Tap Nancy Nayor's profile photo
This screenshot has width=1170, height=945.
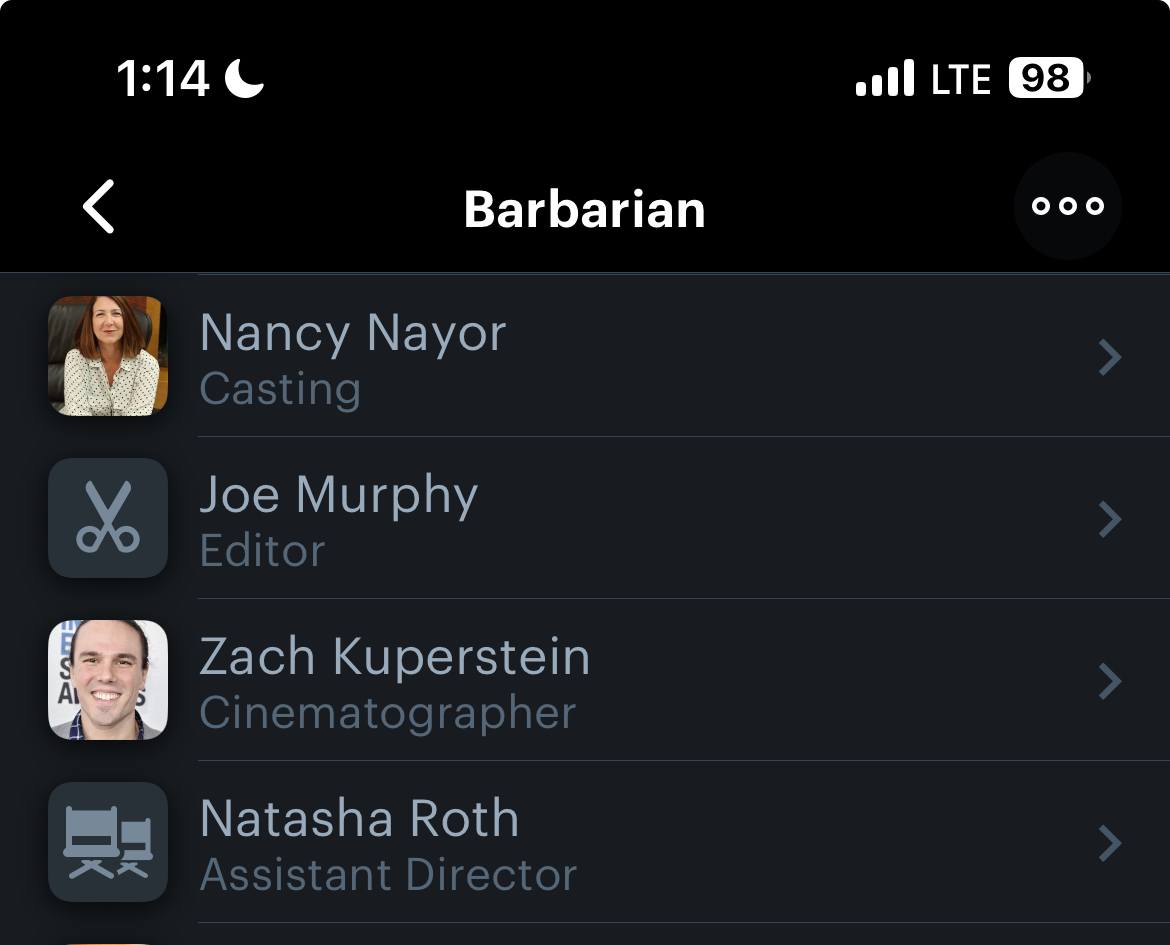pyautogui.click(x=108, y=356)
